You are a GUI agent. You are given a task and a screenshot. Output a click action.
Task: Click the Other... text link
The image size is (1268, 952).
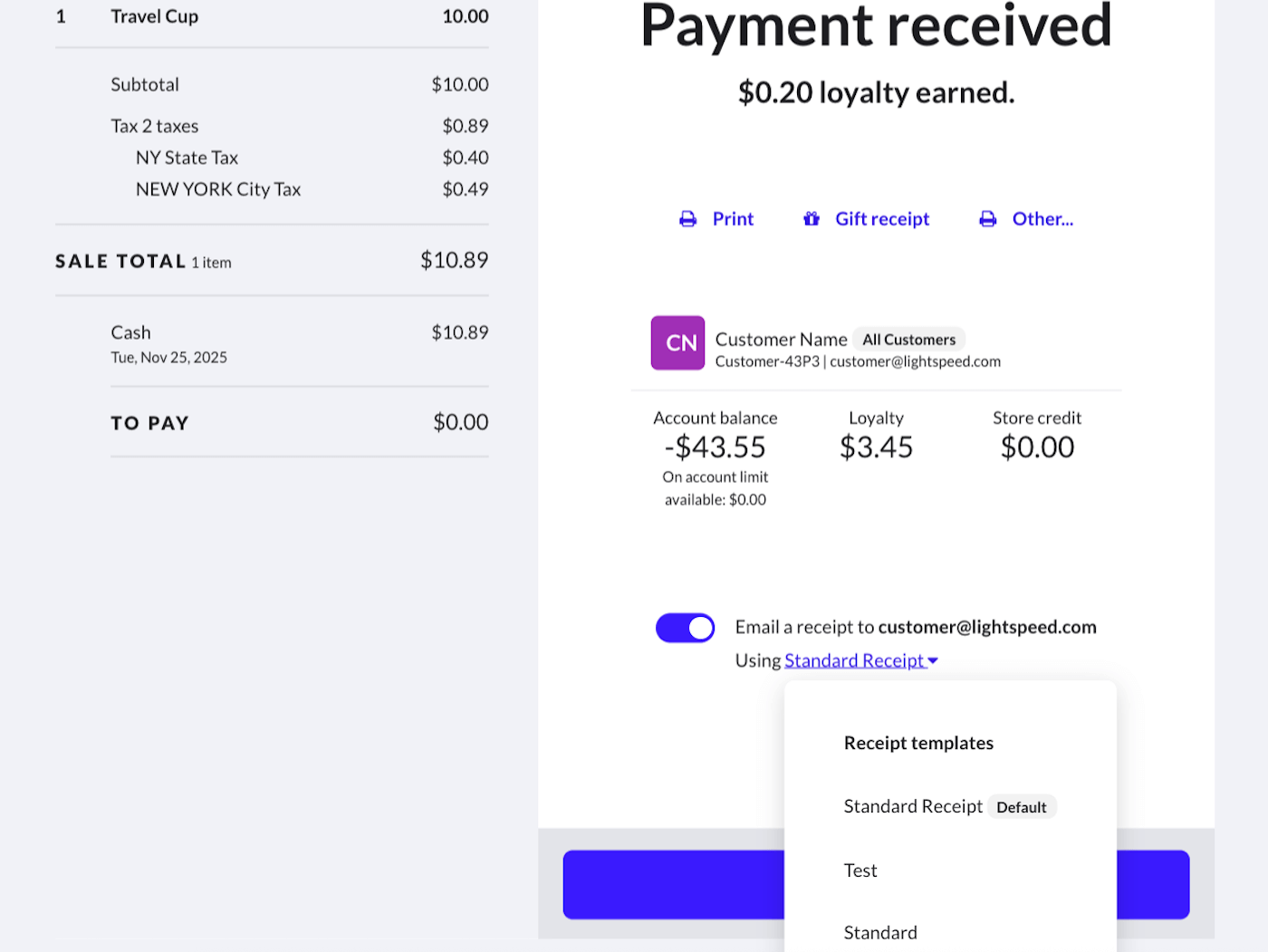[x=1042, y=219]
